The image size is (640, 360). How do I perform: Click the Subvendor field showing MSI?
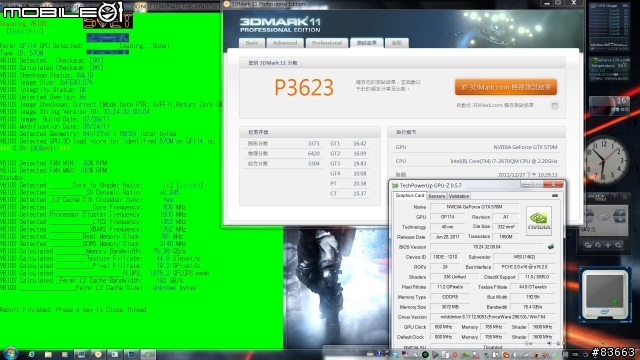(x=524, y=257)
